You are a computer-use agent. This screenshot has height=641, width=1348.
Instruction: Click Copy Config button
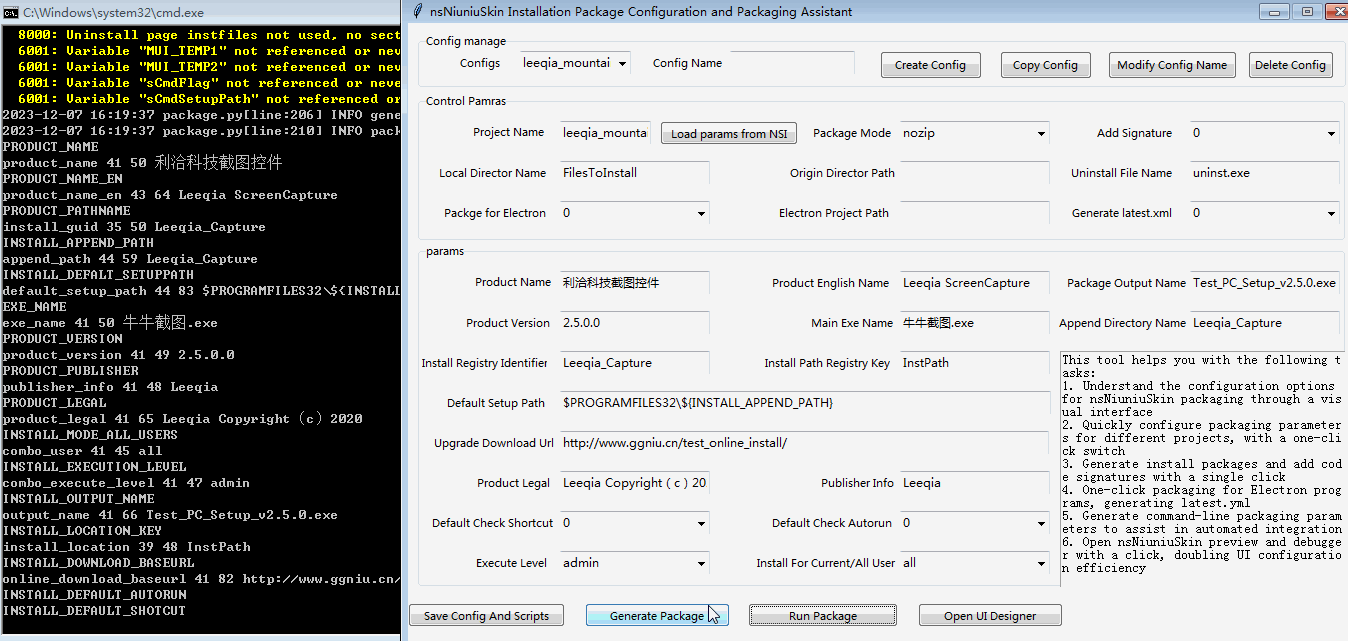1045,65
